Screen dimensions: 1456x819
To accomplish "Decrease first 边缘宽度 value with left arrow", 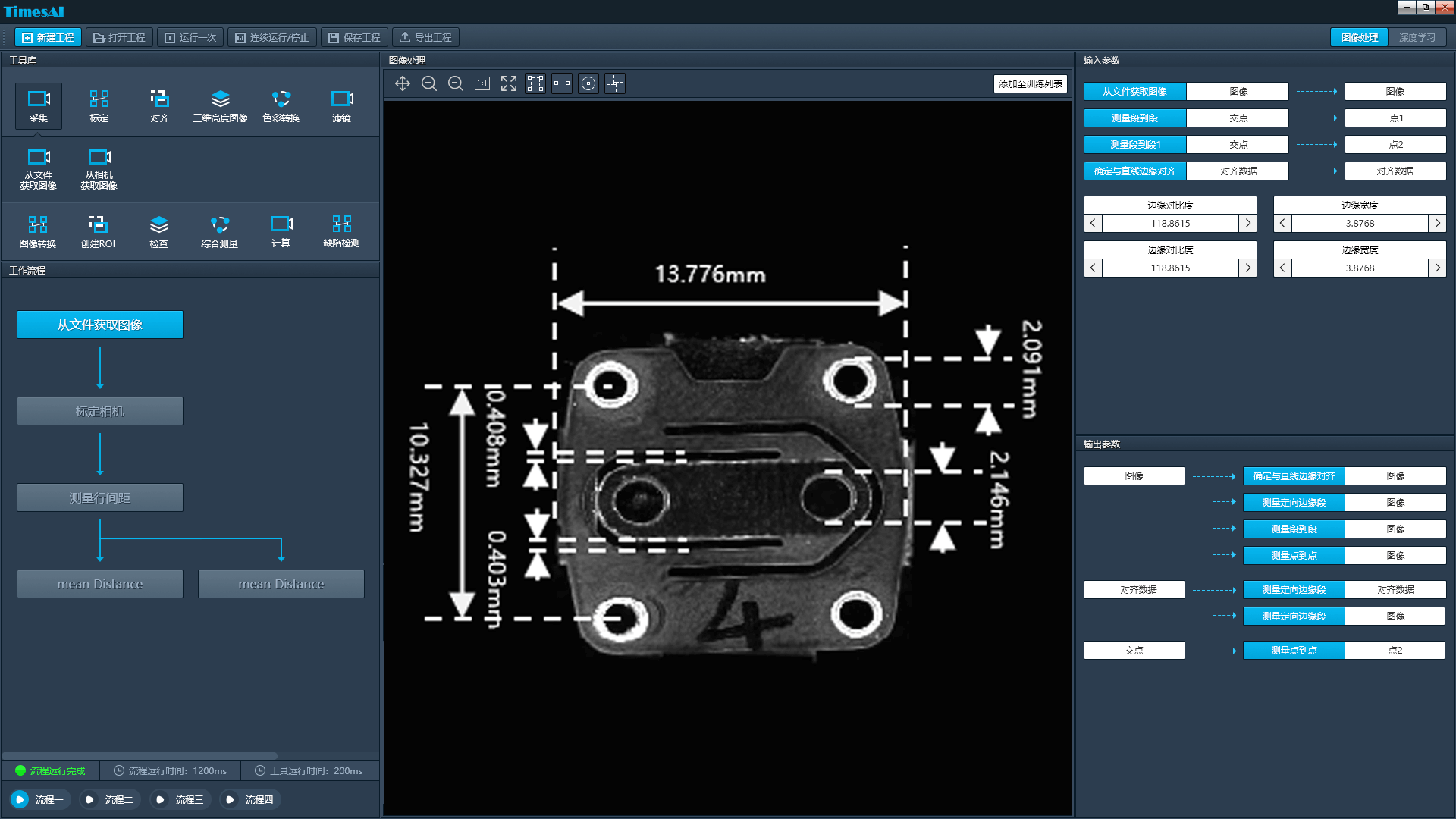I will coord(1282,223).
